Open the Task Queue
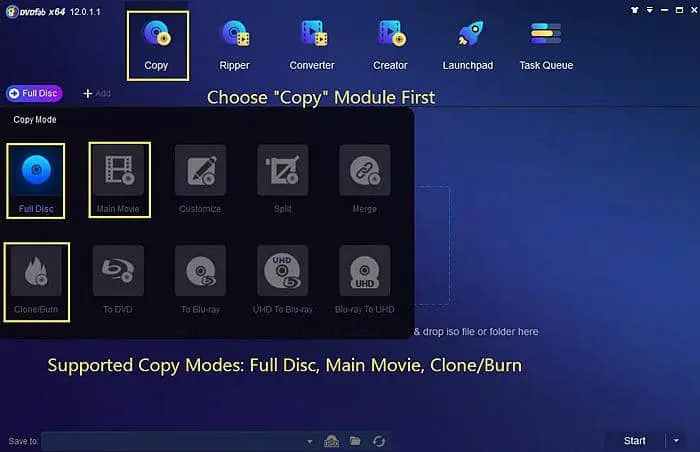Viewport: 700px width, 452px height. click(546, 46)
